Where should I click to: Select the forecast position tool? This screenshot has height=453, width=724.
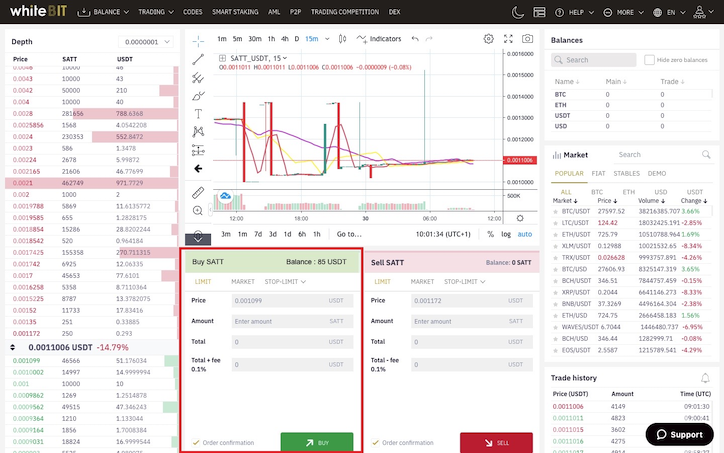[198, 150]
